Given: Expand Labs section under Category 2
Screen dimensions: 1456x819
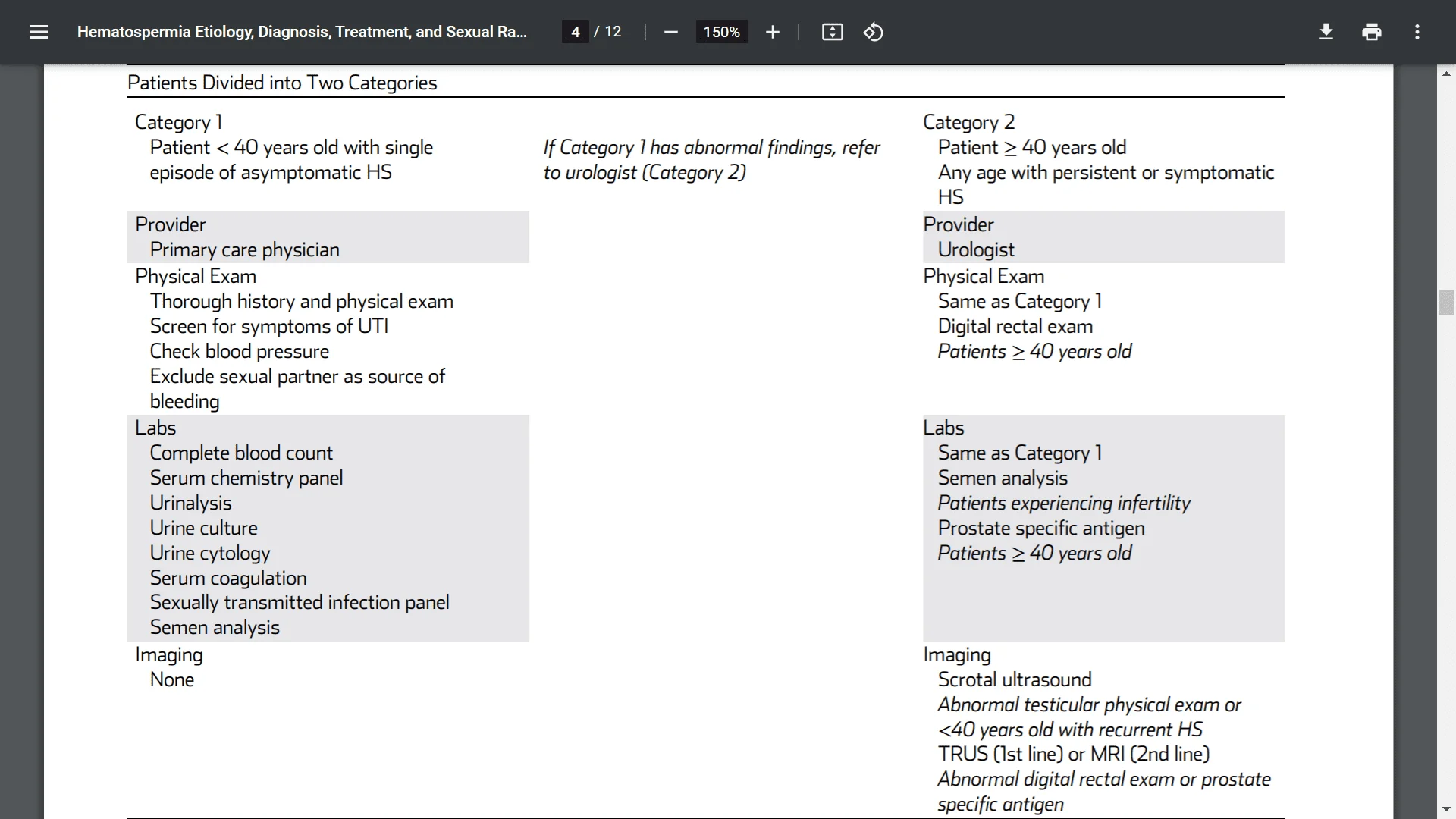Looking at the screenshot, I should point(943,427).
